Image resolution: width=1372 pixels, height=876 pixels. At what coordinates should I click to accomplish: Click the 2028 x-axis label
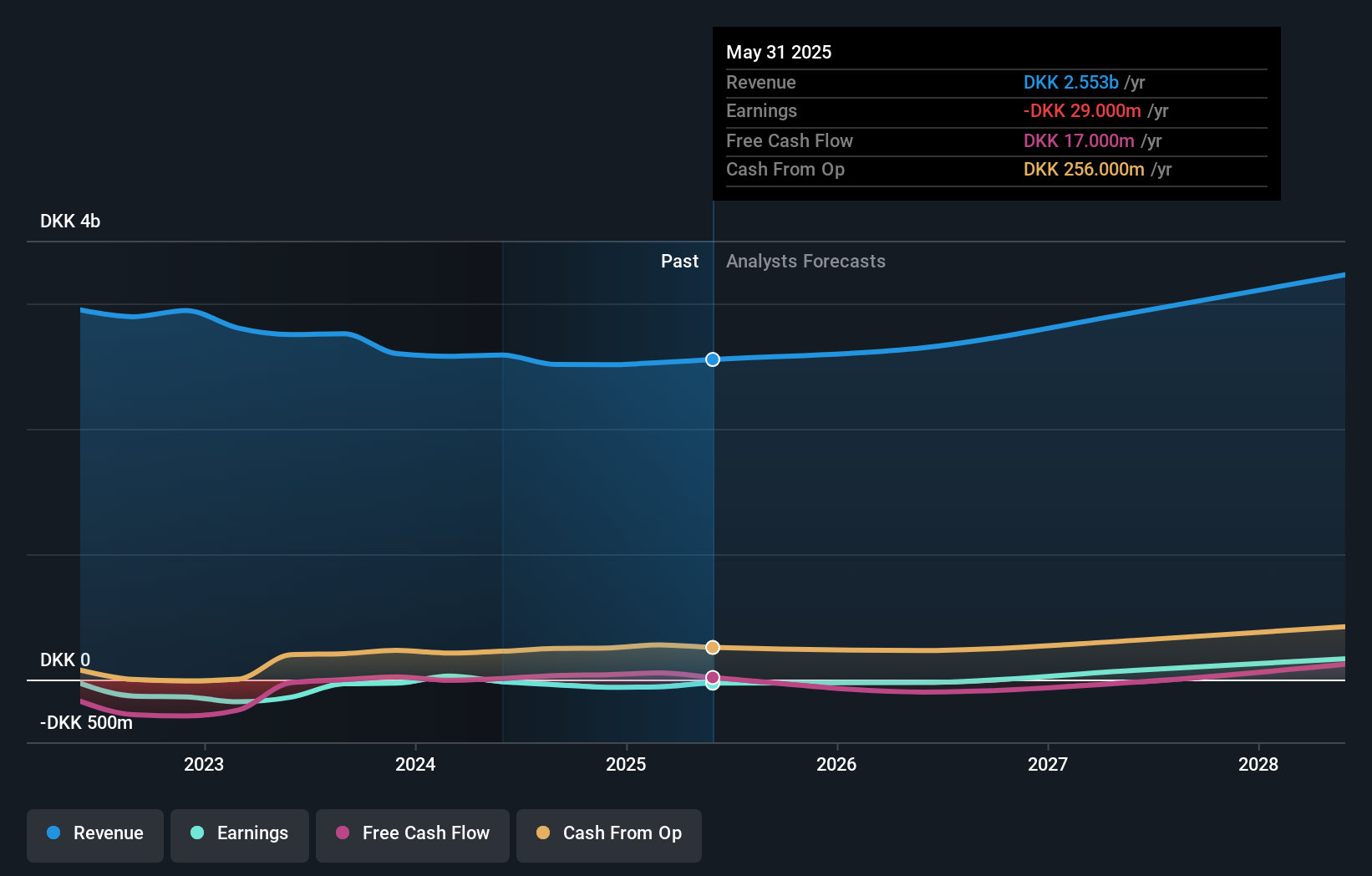pyautogui.click(x=1258, y=765)
